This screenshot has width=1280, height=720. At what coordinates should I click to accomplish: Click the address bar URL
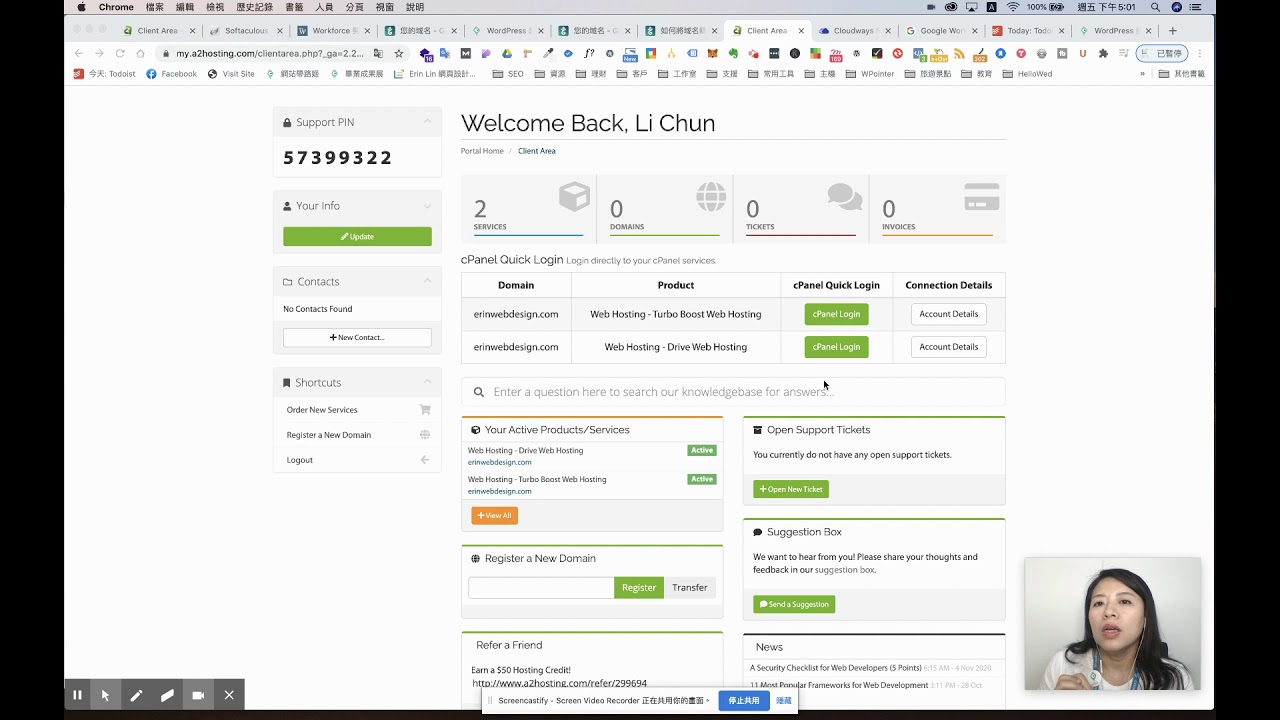(269, 53)
